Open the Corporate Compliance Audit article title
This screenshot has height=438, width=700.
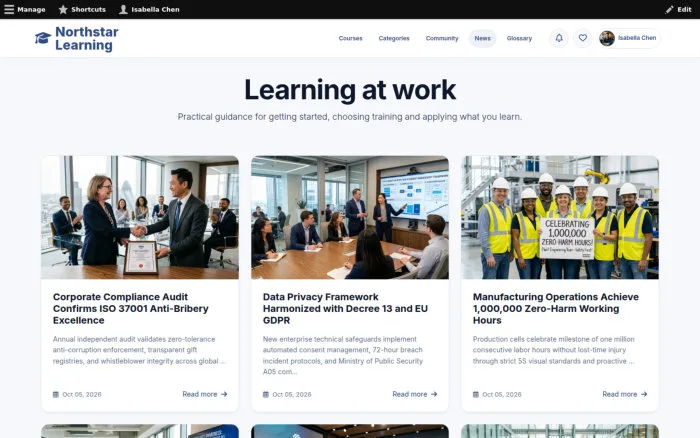130,309
